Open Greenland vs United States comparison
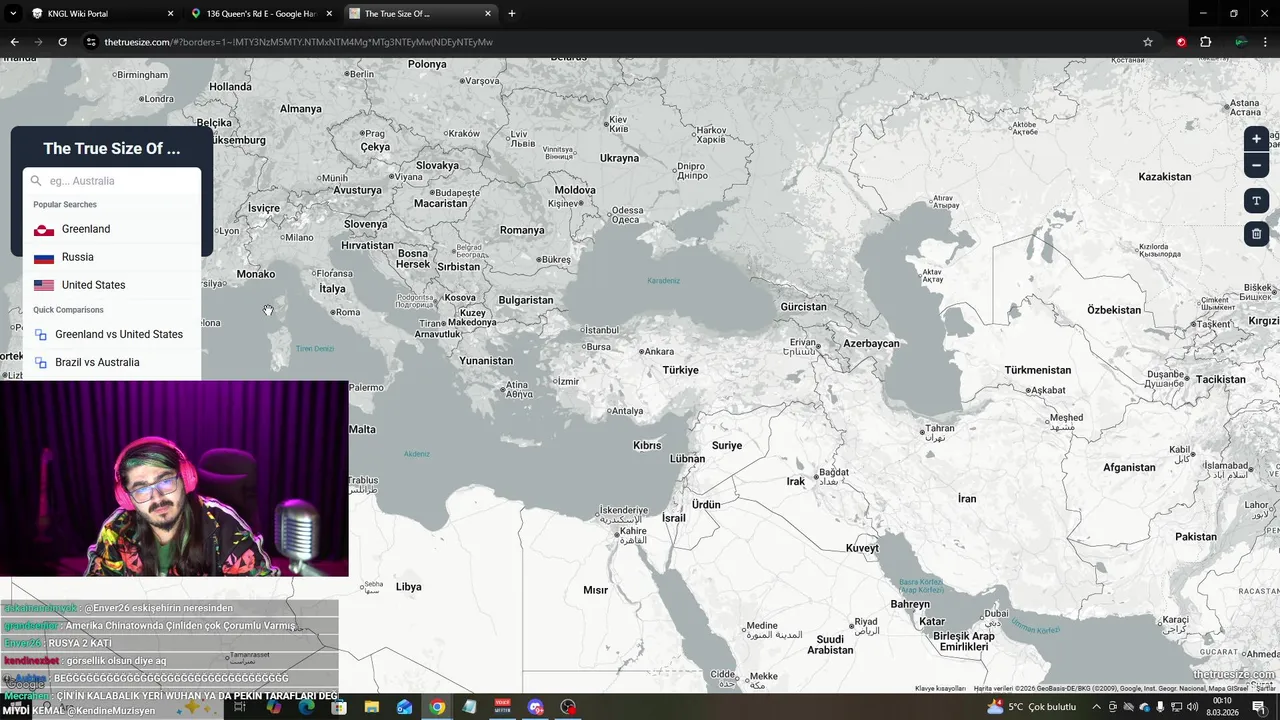 (x=112, y=334)
